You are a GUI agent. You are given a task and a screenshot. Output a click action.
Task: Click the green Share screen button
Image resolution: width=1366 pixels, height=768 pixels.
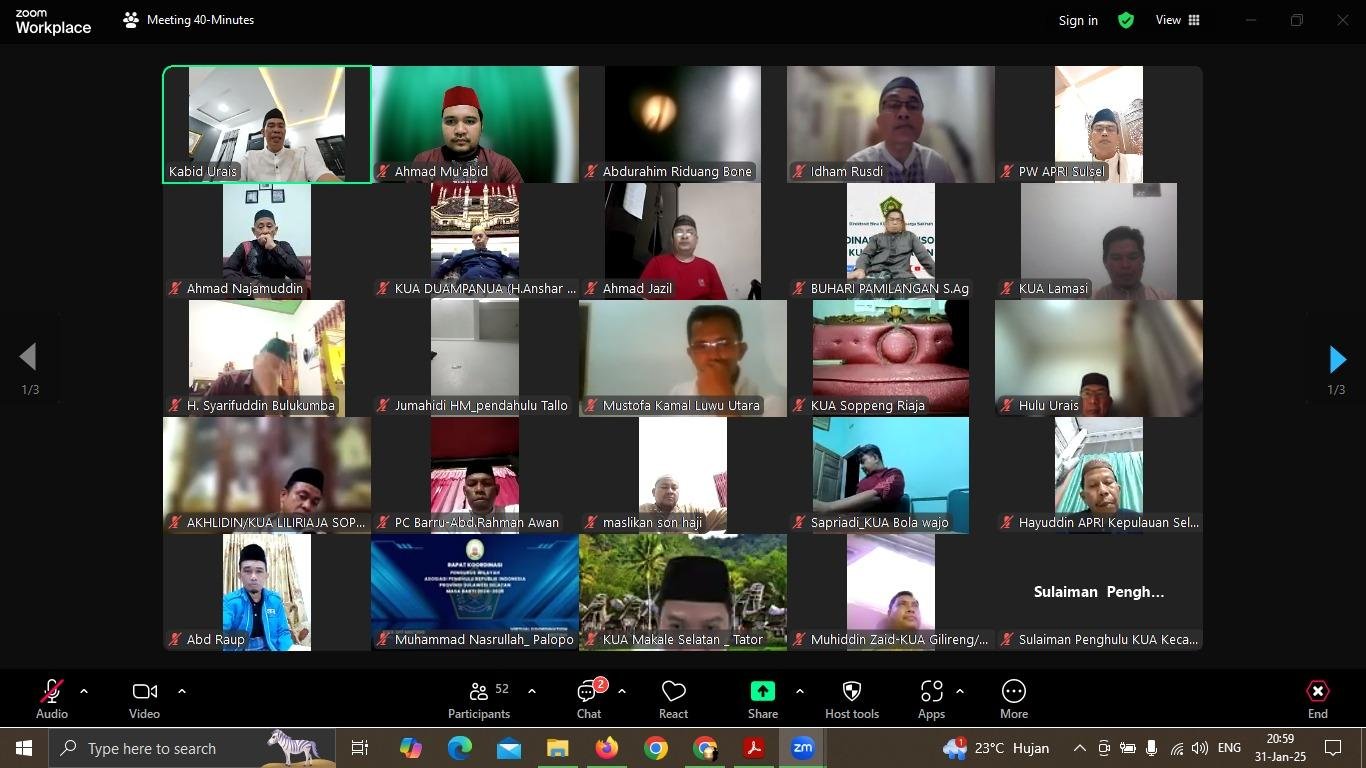(763, 699)
